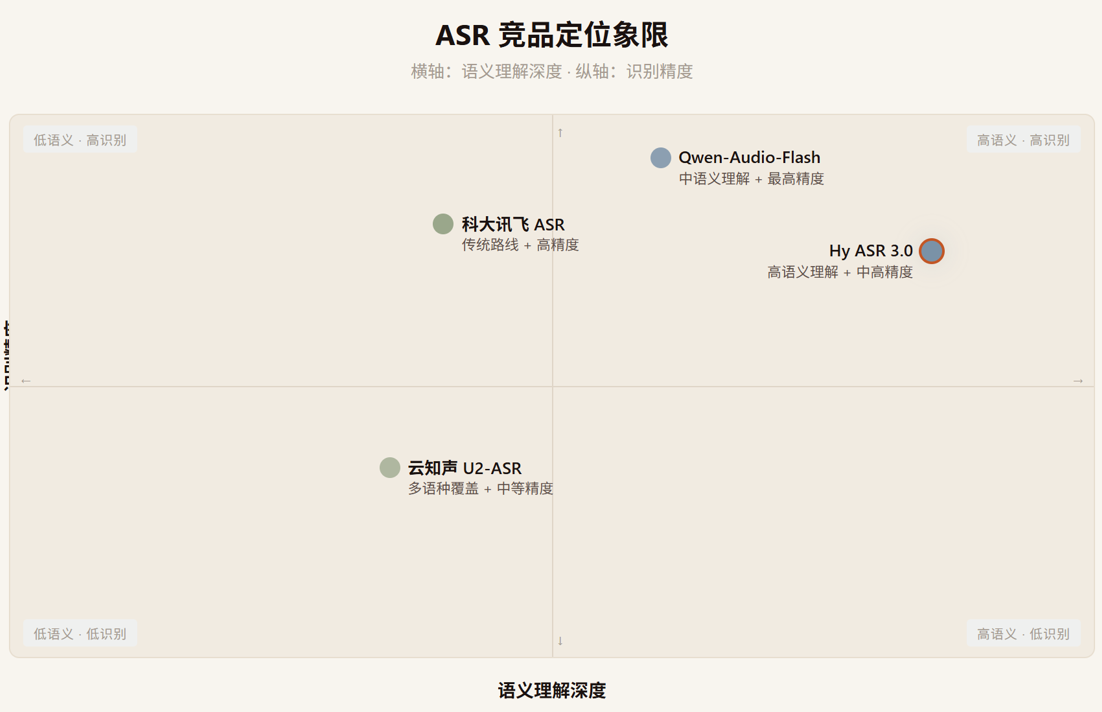Click the 低语义 · 低识别 quadrant tag
Screen dimensions: 1102x712
point(80,633)
